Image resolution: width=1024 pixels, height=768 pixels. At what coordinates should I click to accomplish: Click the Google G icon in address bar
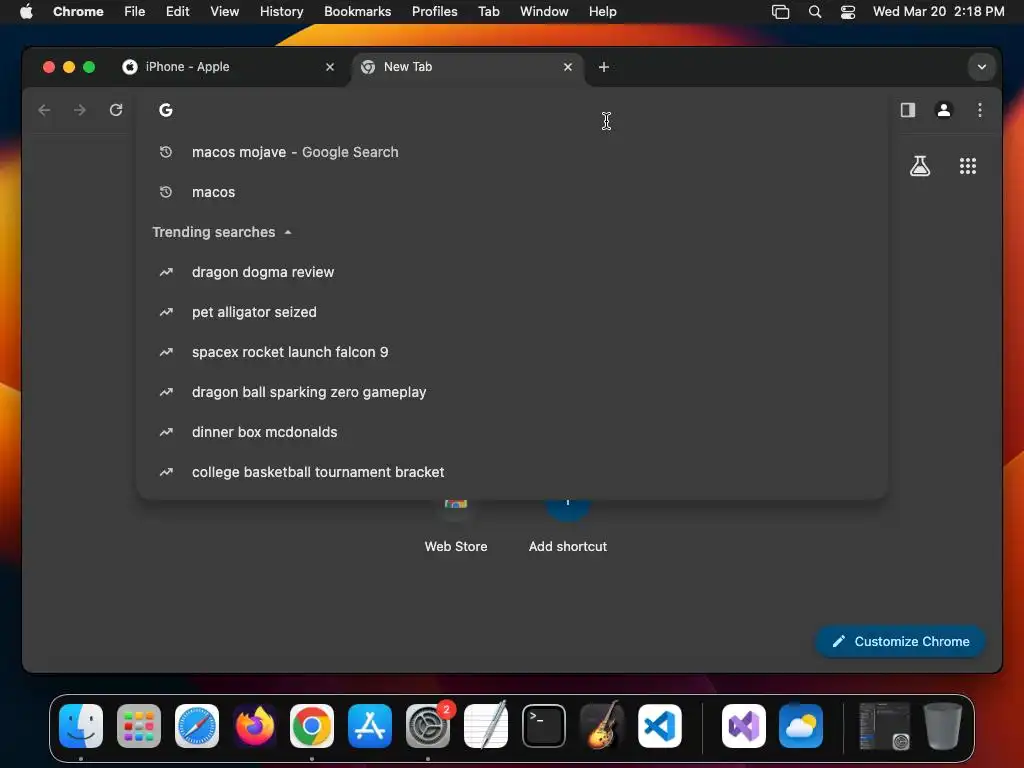click(166, 110)
